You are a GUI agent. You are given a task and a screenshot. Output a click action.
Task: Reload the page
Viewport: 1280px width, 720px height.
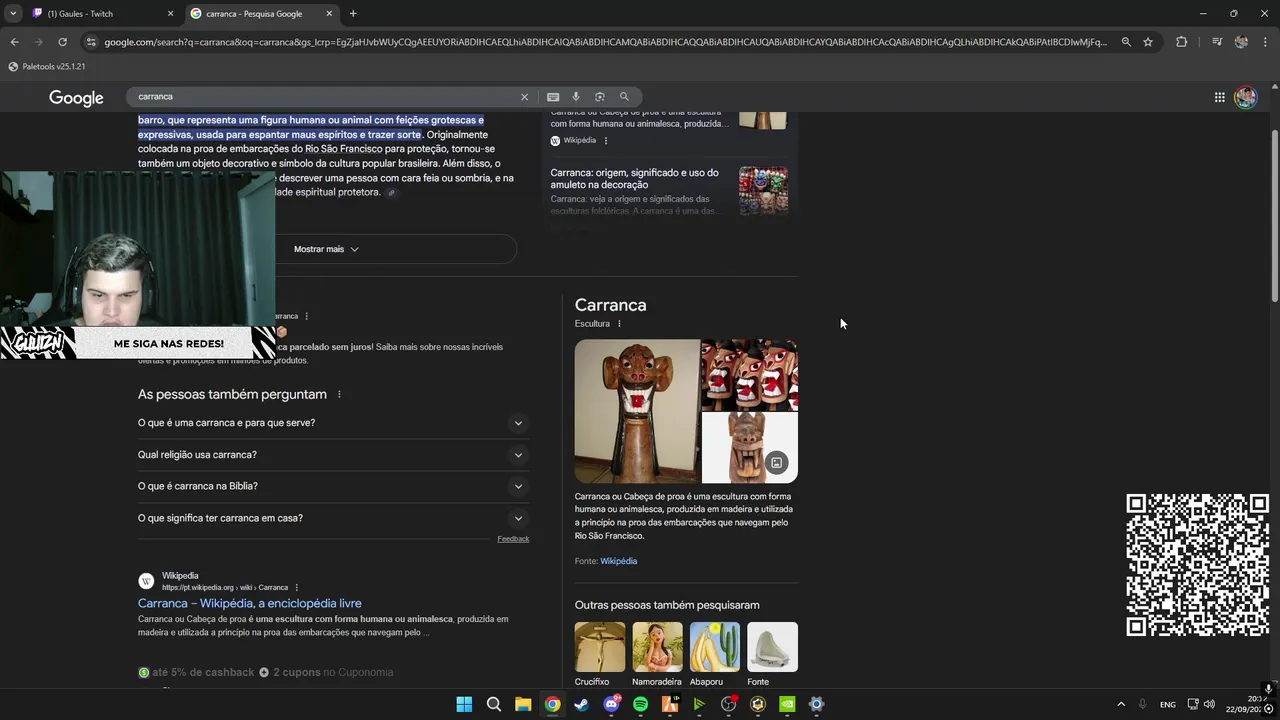click(62, 42)
